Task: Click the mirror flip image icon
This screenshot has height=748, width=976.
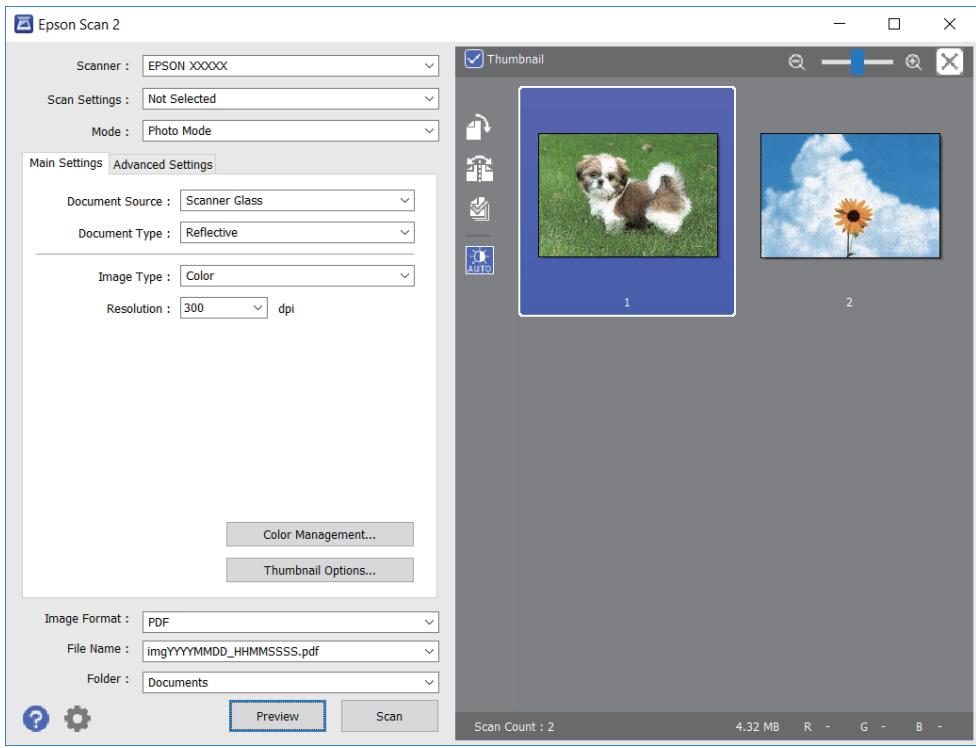Action: click(479, 169)
